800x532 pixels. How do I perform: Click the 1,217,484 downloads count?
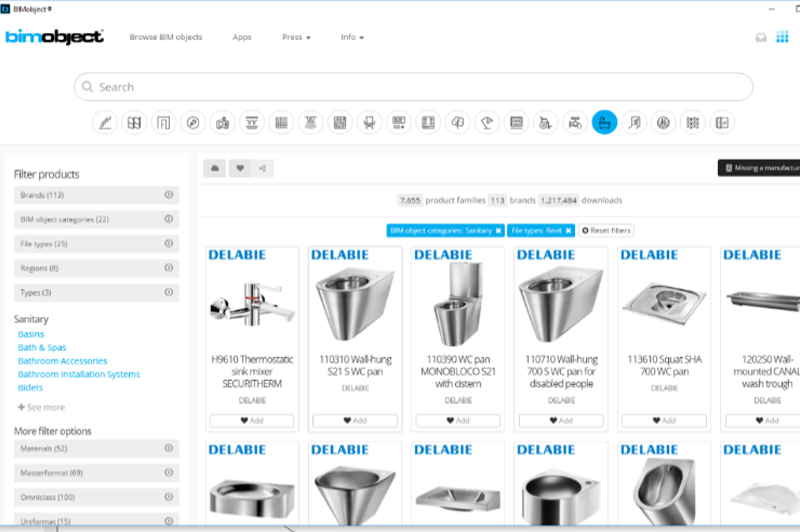pyautogui.click(x=558, y=200)
